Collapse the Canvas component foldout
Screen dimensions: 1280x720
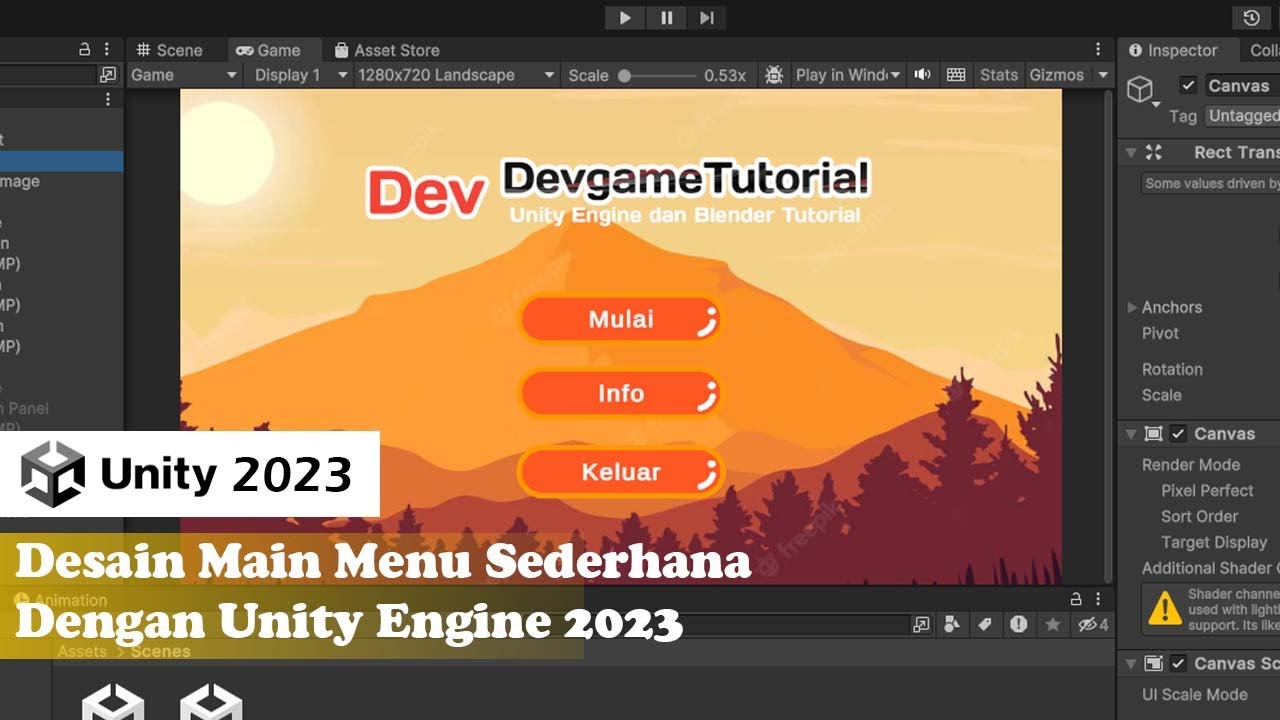[x=1131, y=434]
